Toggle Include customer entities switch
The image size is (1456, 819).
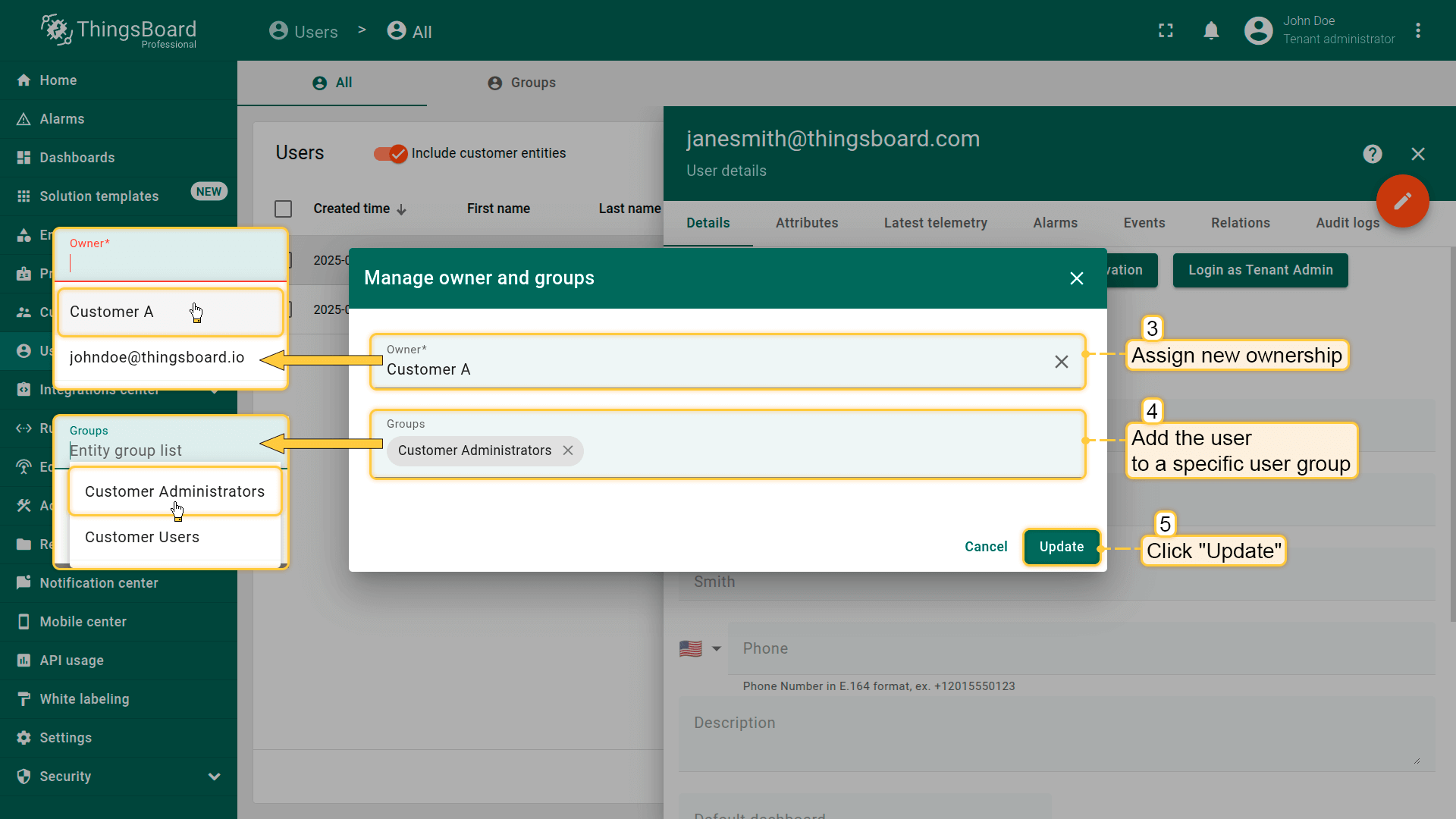(x=391, y=153)
